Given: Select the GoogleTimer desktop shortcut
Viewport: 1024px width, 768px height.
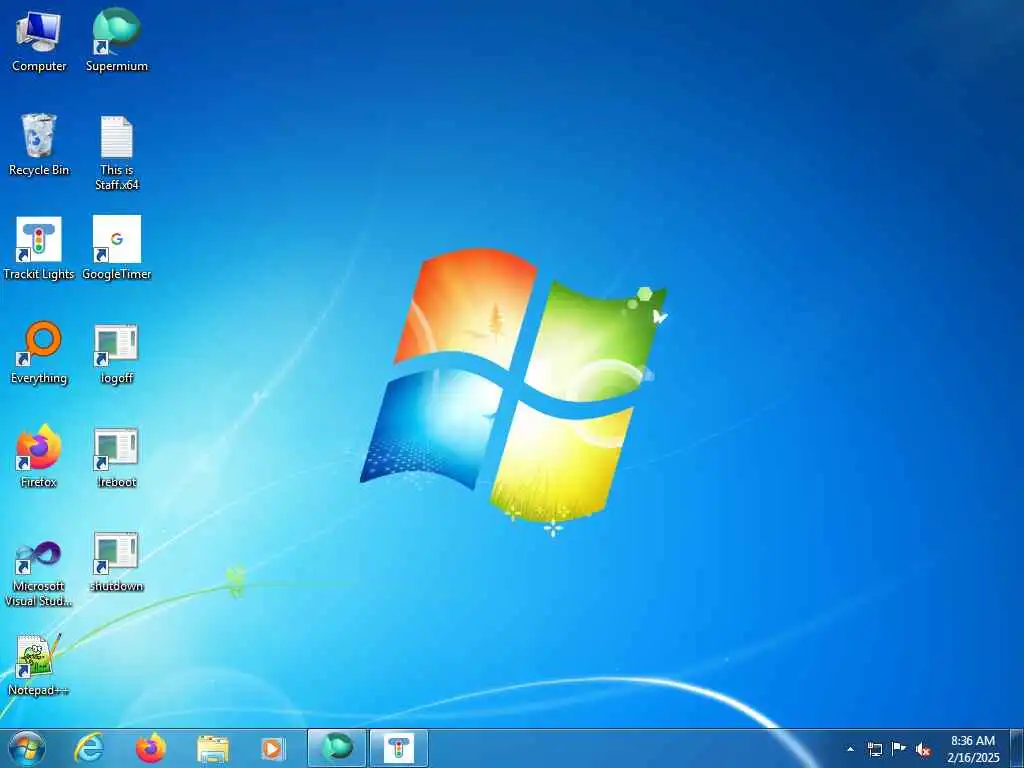Looking at the screenshot, I should coord(117,249).
